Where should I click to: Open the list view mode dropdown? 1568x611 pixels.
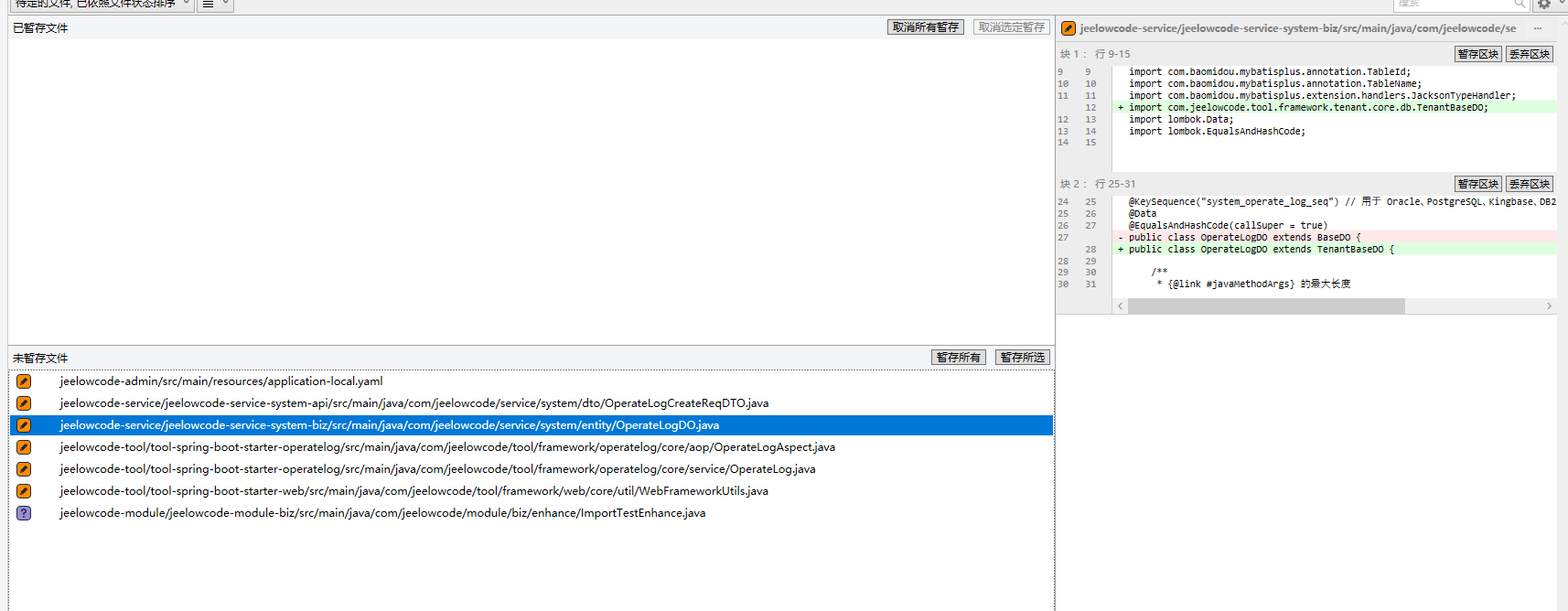coord(215,5)
